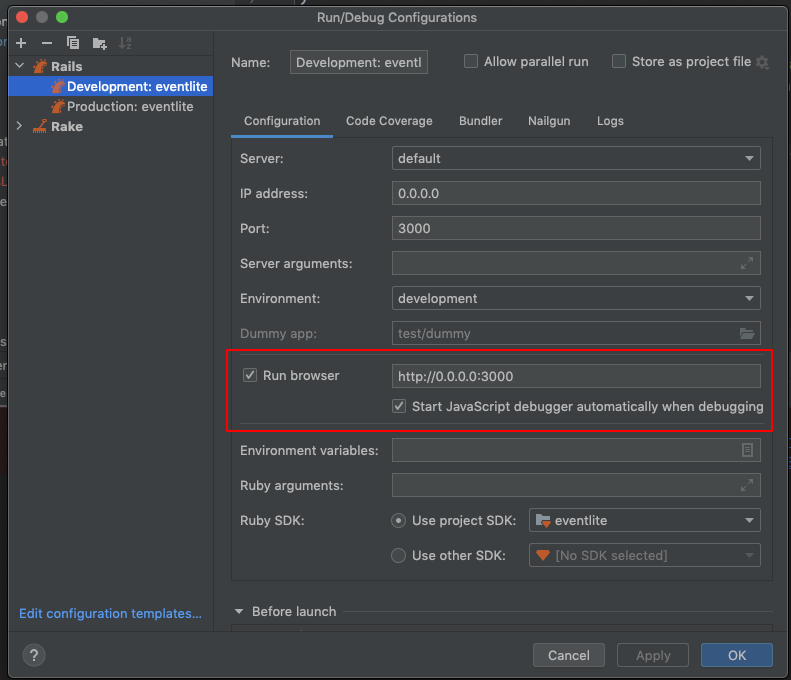Screen dimensions: 791x680
Task: Uncheck the Run browser checkbox
Action: 250,375
